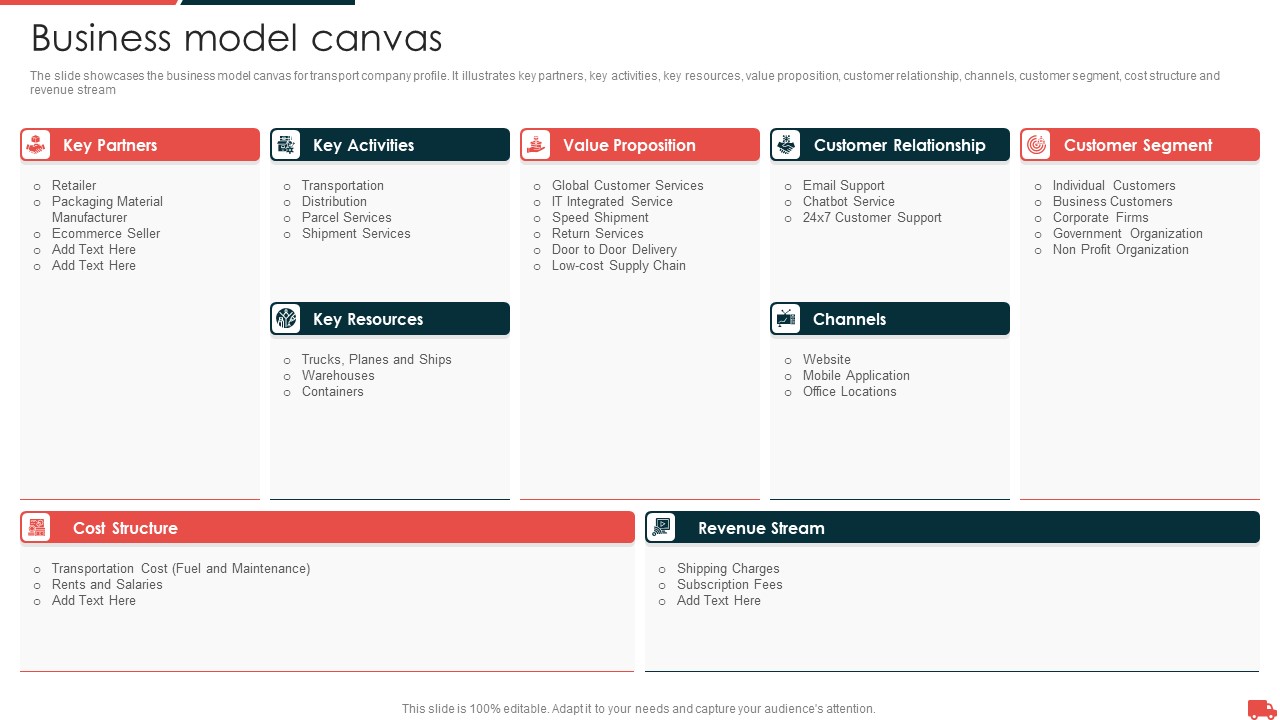Click the red delivery truck icon
The width and height of the screenshot is (1280, 720).
coord(1262,709)
